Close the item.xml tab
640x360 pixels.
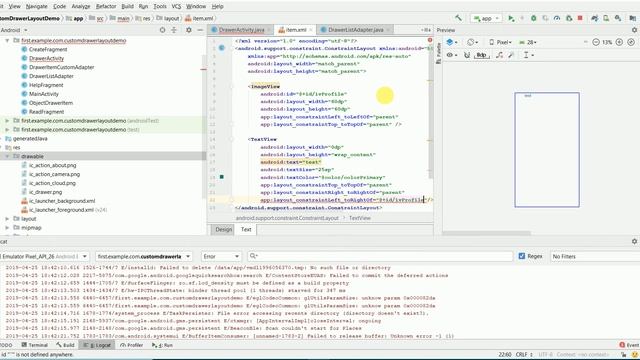[311, 30]
